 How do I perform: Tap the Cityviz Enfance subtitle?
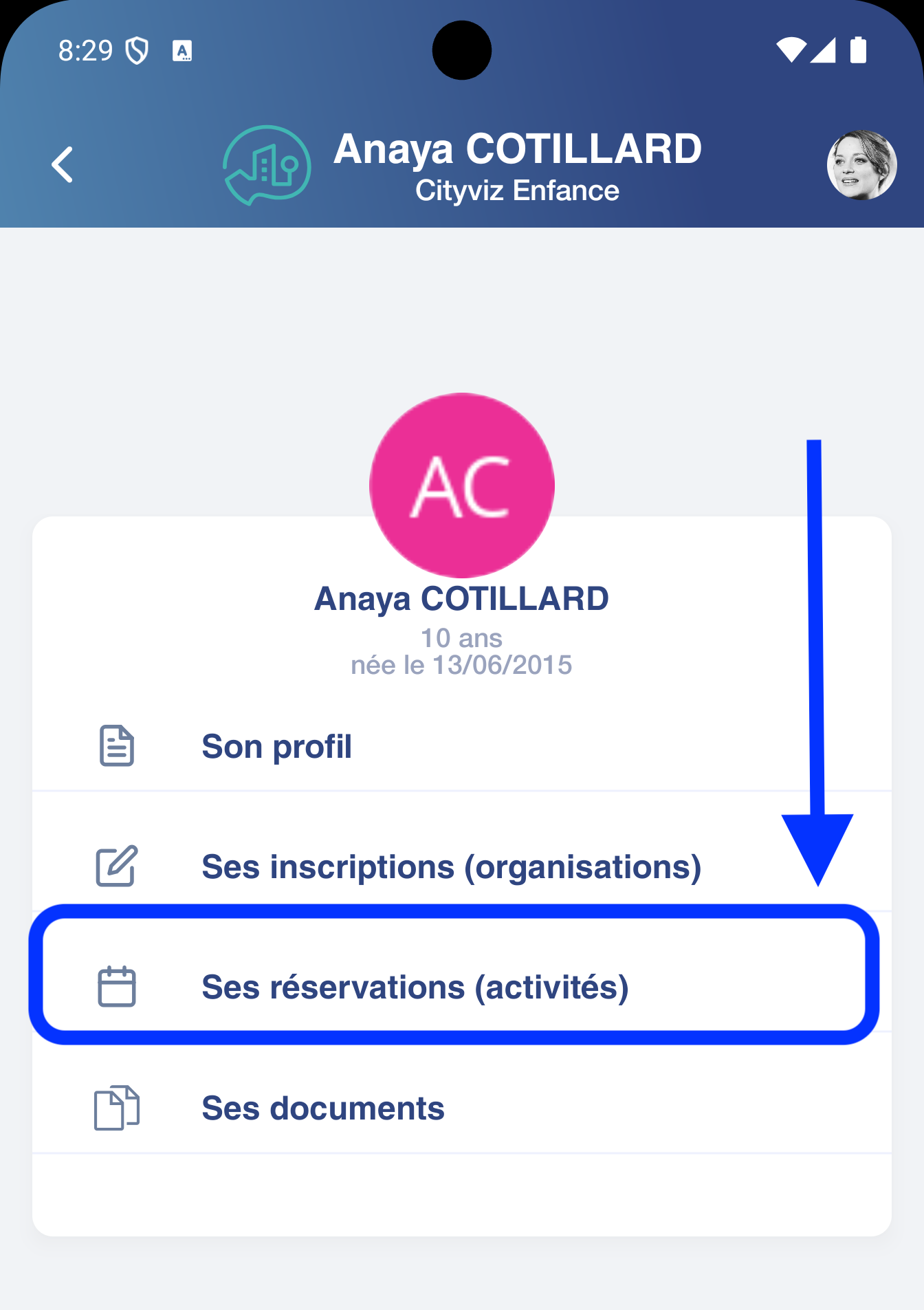[x=517, y=191]
